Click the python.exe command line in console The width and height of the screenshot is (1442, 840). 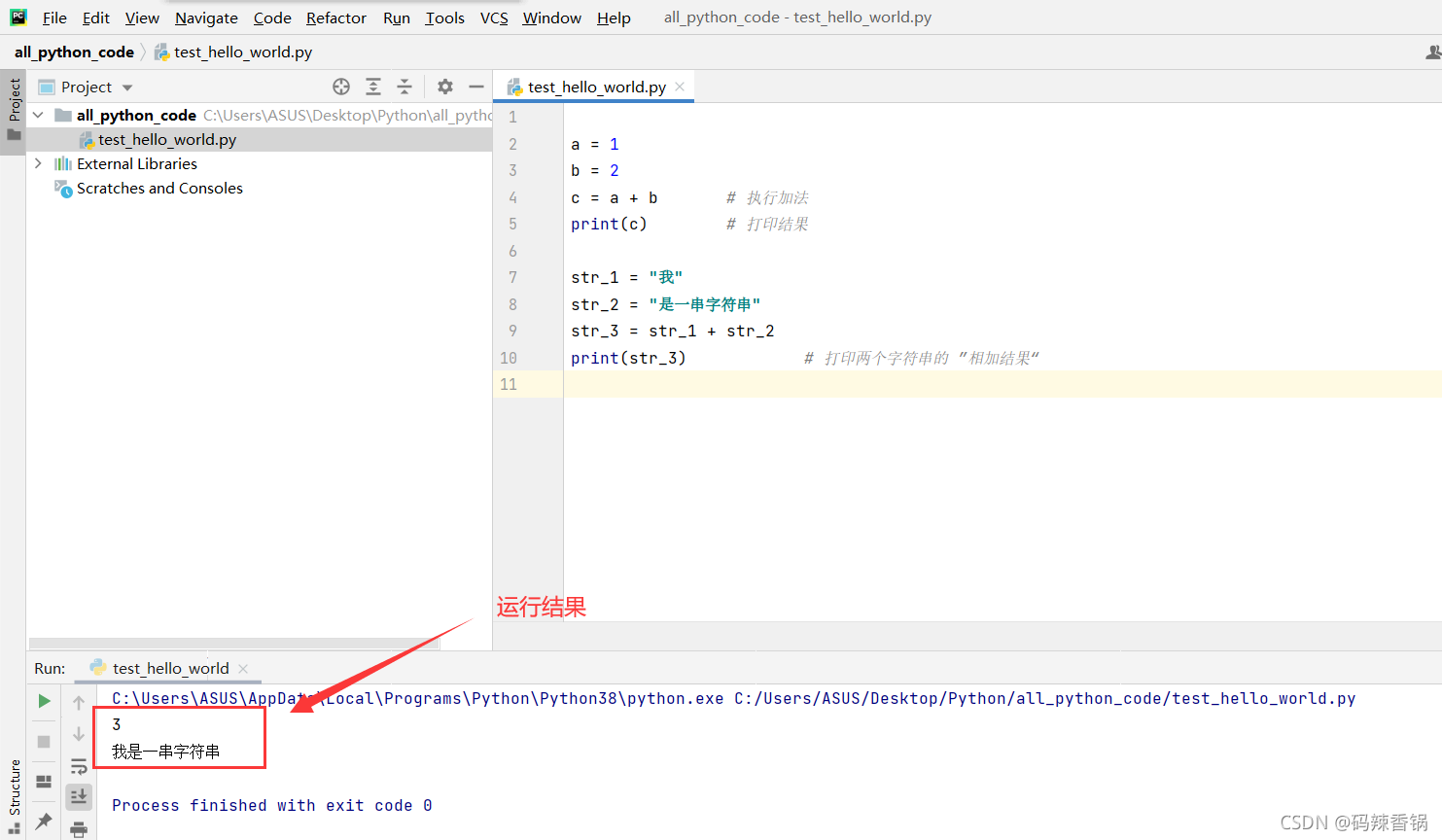click(733, 698)
